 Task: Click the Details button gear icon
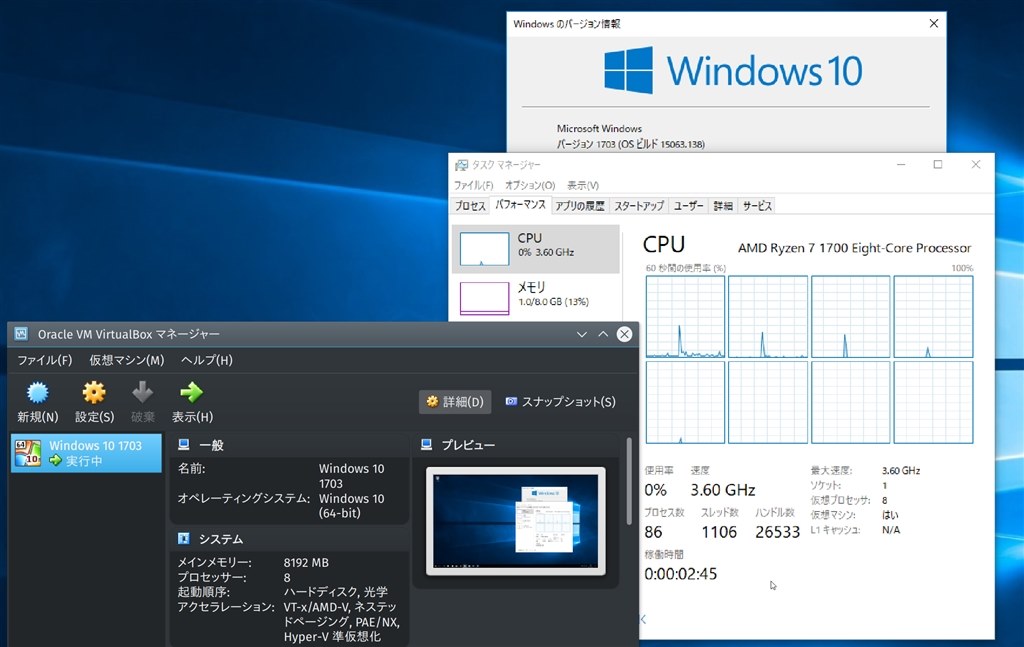click(x=432, y=402)
